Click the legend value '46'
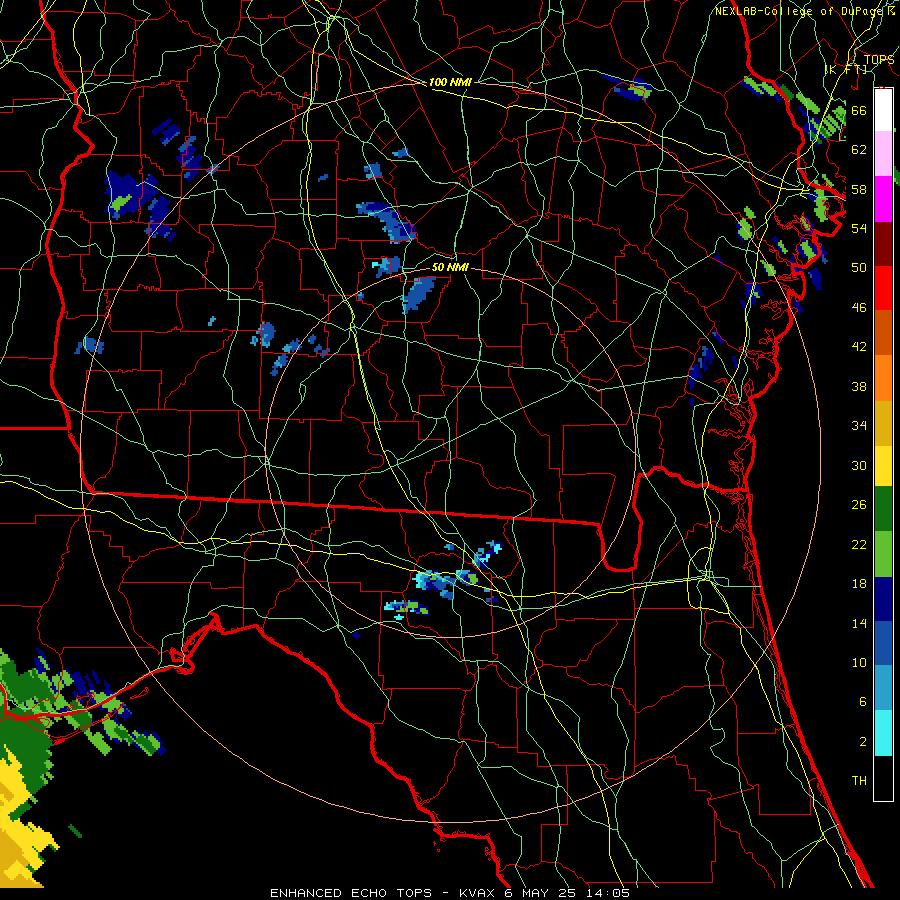The width and height of the screenshot is (900, 900). [859, 308]
